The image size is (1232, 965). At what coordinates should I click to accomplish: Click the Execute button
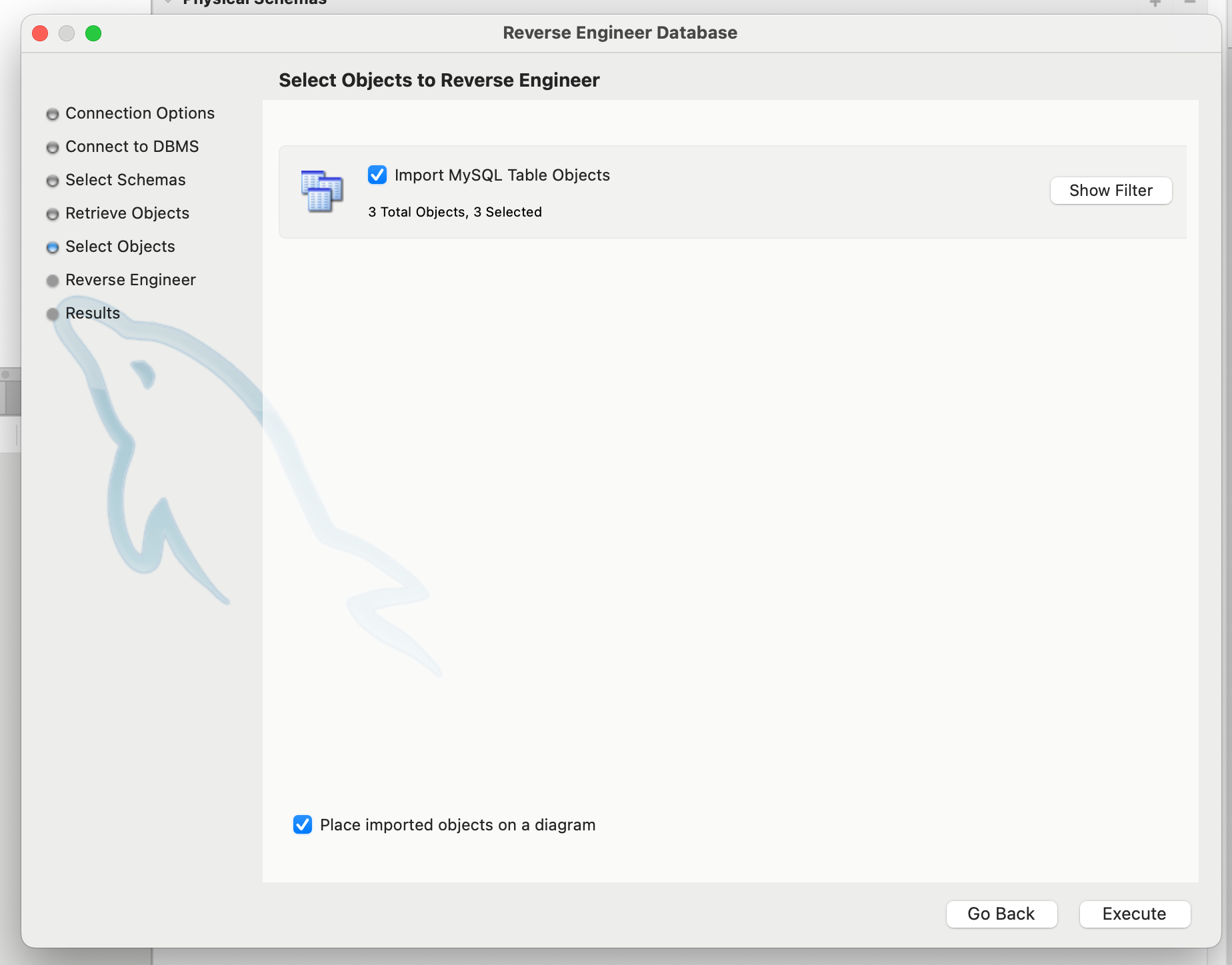[x=1135, y=914]
